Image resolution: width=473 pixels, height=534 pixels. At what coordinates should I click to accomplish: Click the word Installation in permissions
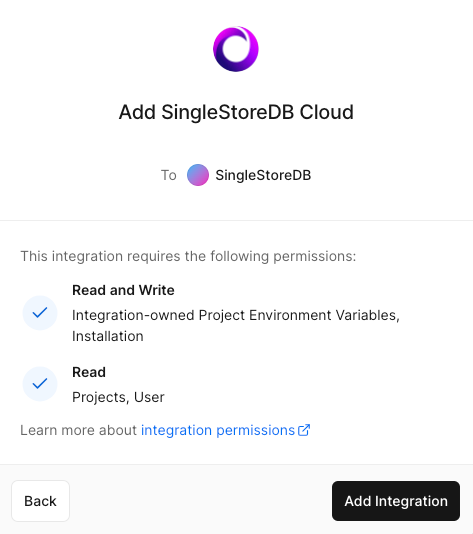[108, 336]
